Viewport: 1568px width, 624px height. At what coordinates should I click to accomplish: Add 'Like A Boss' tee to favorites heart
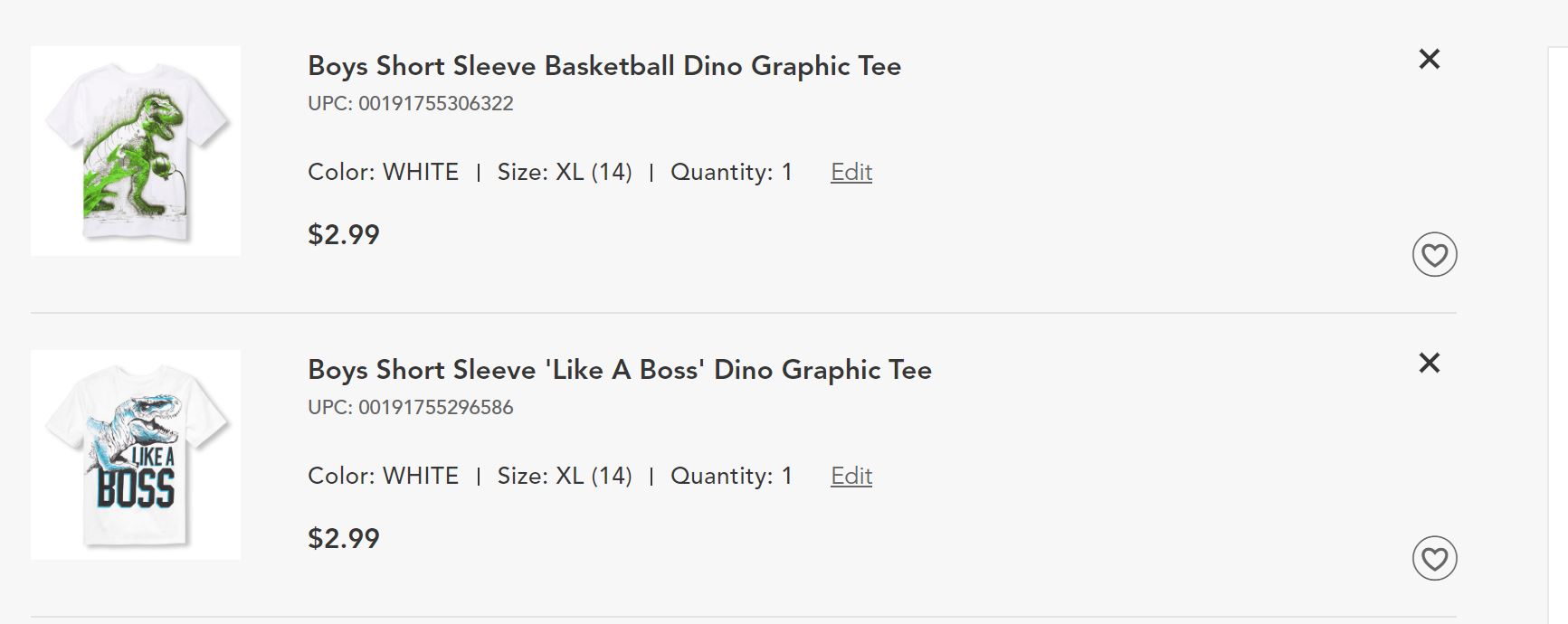[1434, 559]
